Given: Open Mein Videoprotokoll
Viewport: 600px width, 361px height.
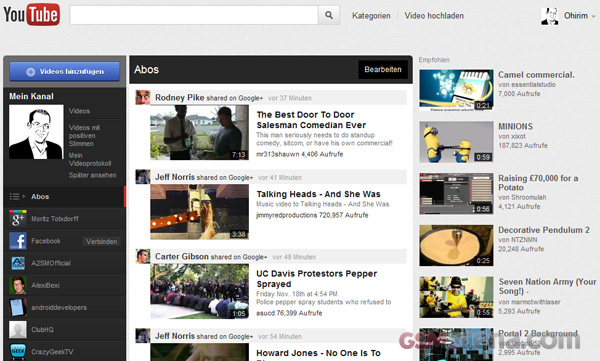Looking at the screenshot, I should 90,159.
